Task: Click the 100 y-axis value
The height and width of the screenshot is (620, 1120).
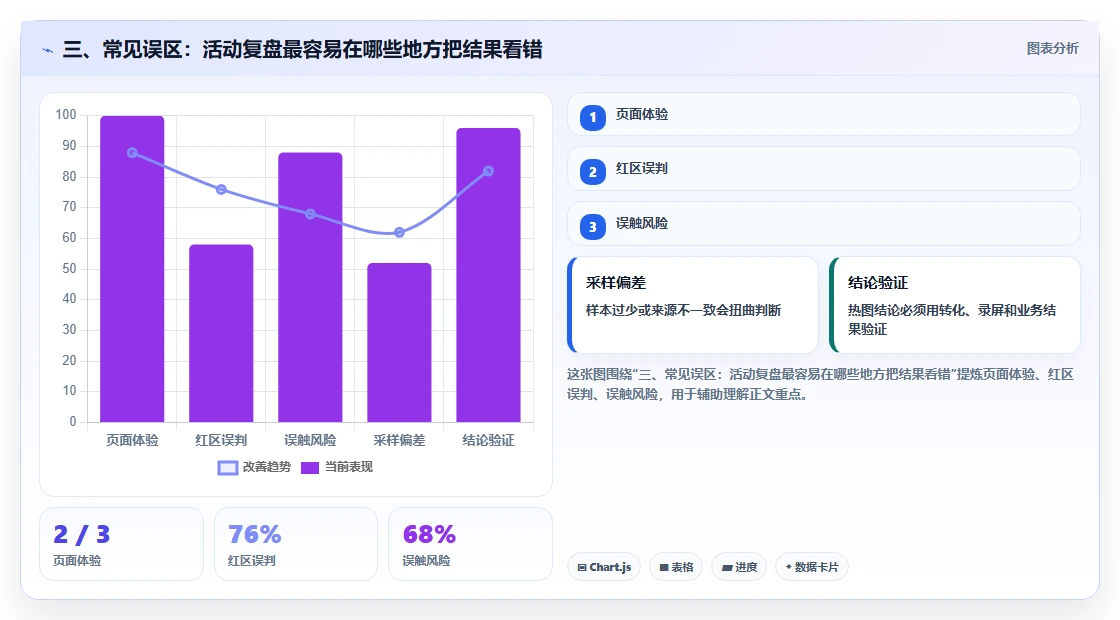Action: click(x=66, y=115)
